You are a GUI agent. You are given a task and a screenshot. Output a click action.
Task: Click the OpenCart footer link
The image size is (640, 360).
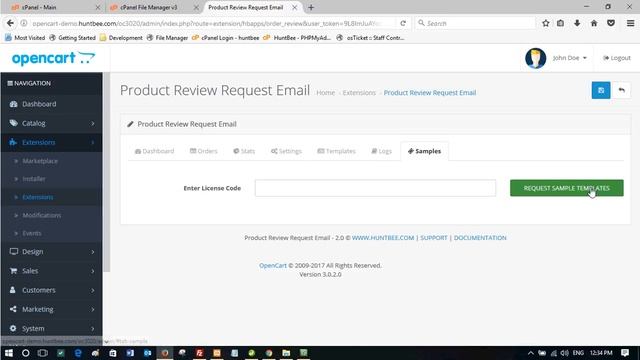[x=273, y=265]
